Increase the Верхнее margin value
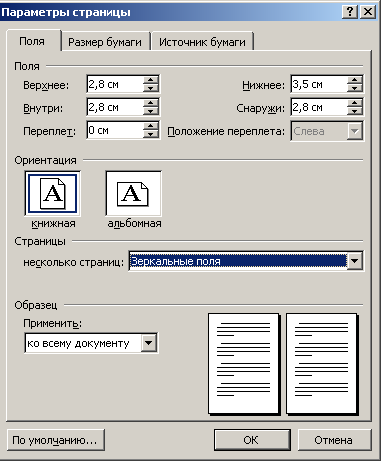The image size is (381, 461). click(x=150, y=80)
